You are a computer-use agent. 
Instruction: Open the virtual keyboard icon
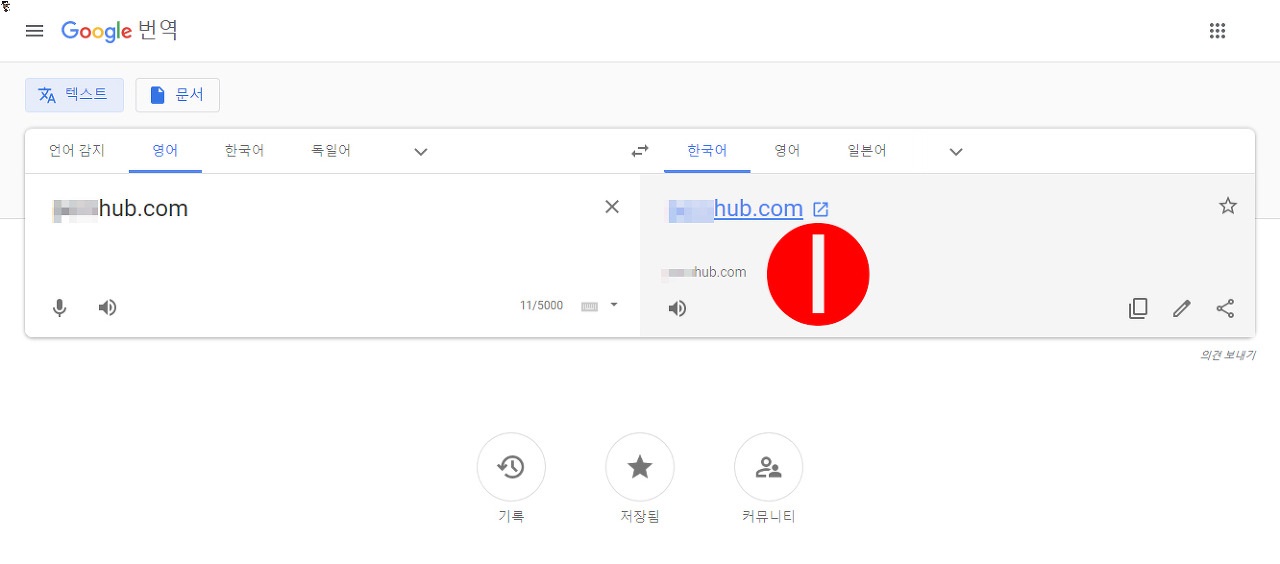pos(589,306)
